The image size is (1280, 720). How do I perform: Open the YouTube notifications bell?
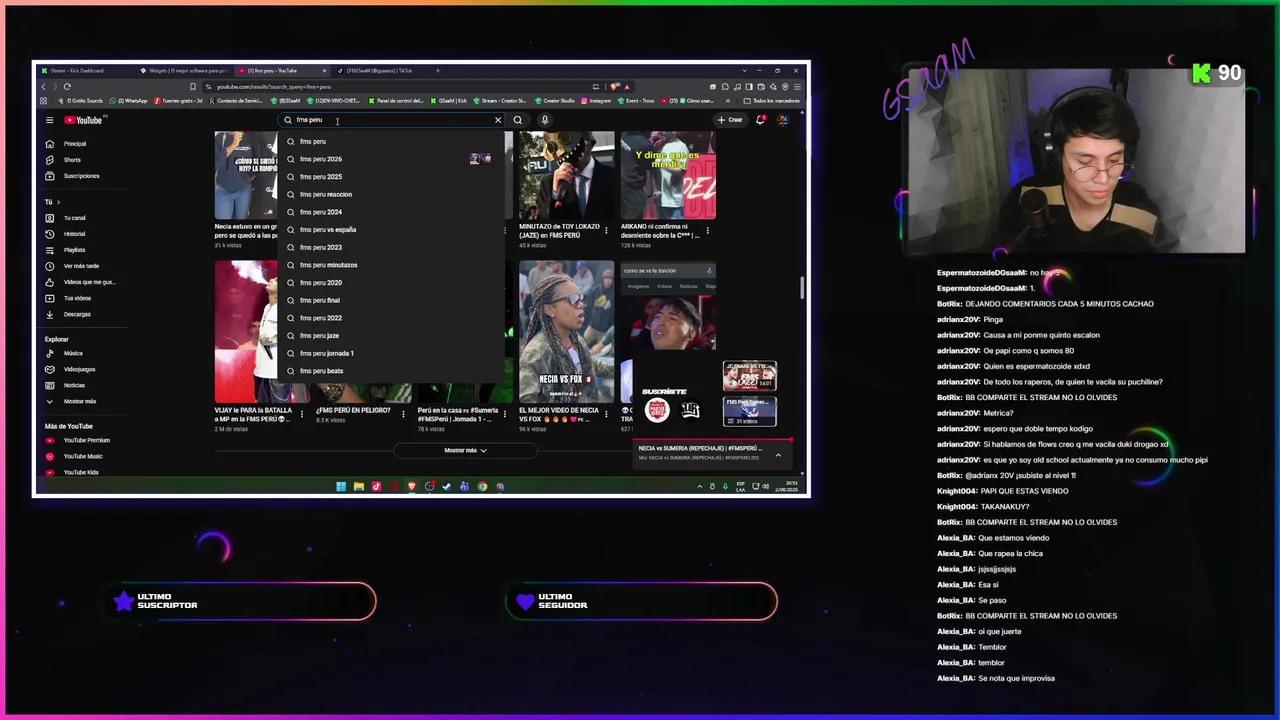(761, 120)
